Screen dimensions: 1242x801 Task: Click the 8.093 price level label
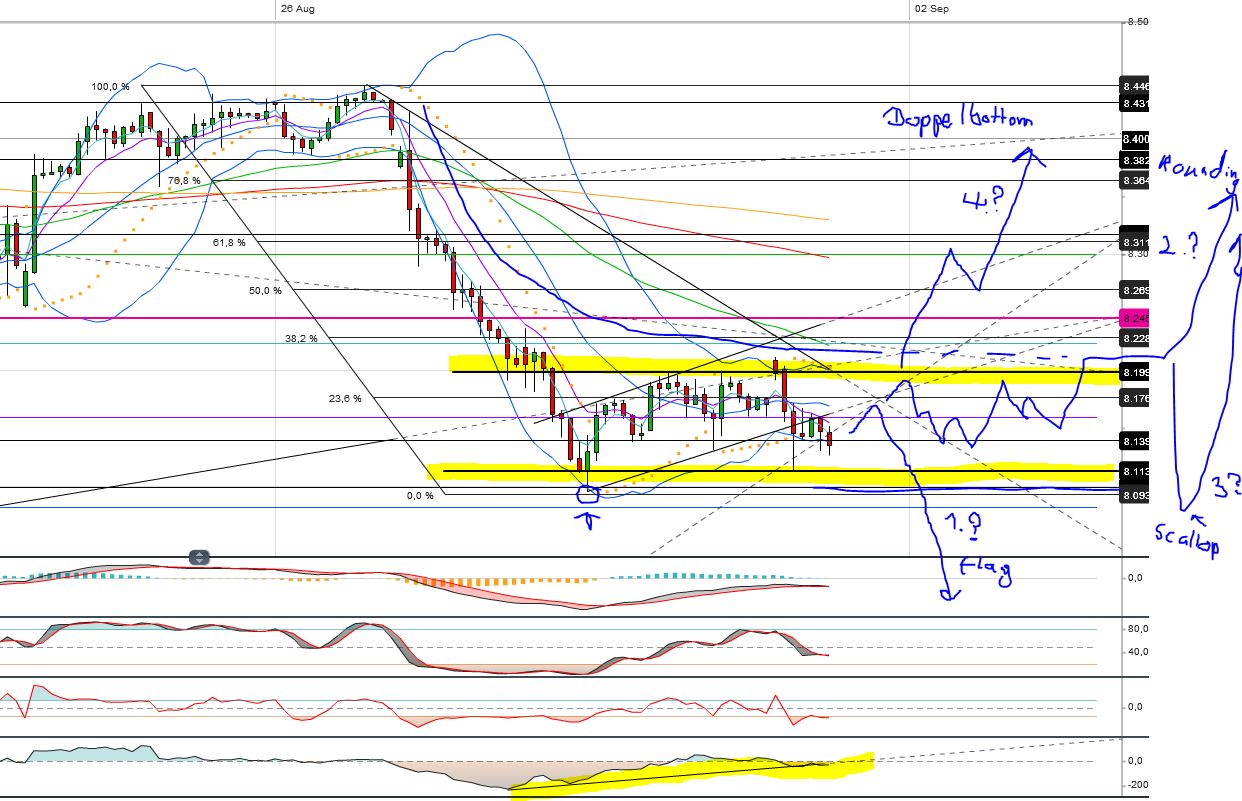pyautogui.click(x=1134, y=494)
